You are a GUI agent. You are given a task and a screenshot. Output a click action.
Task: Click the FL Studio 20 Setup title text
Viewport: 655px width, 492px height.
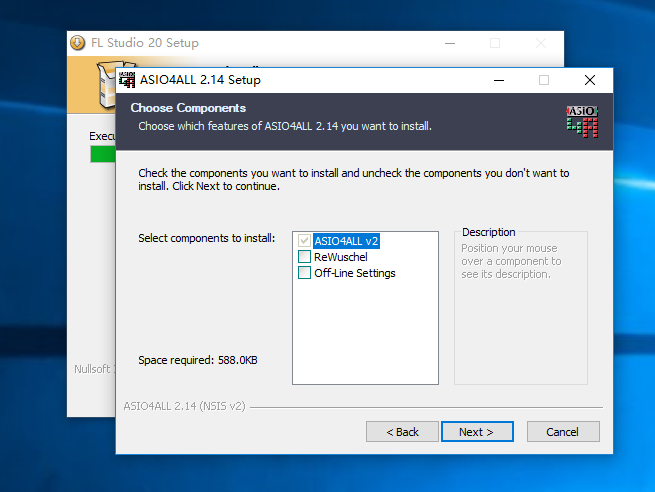(145, 43)
